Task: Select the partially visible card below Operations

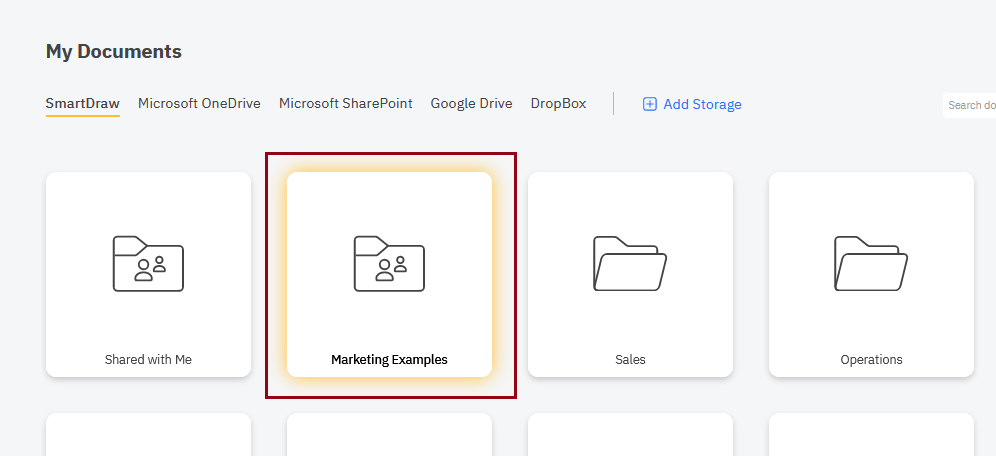Action: click(871, 436)
